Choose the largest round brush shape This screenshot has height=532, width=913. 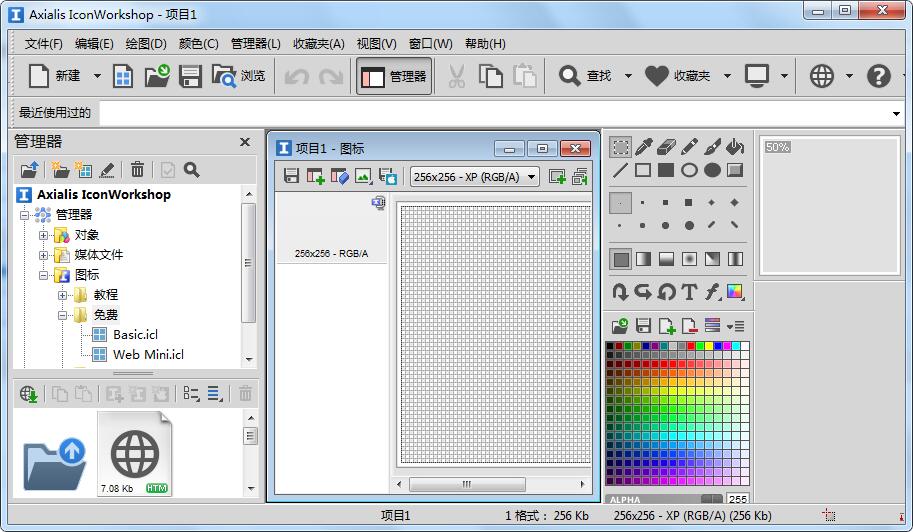689,225
